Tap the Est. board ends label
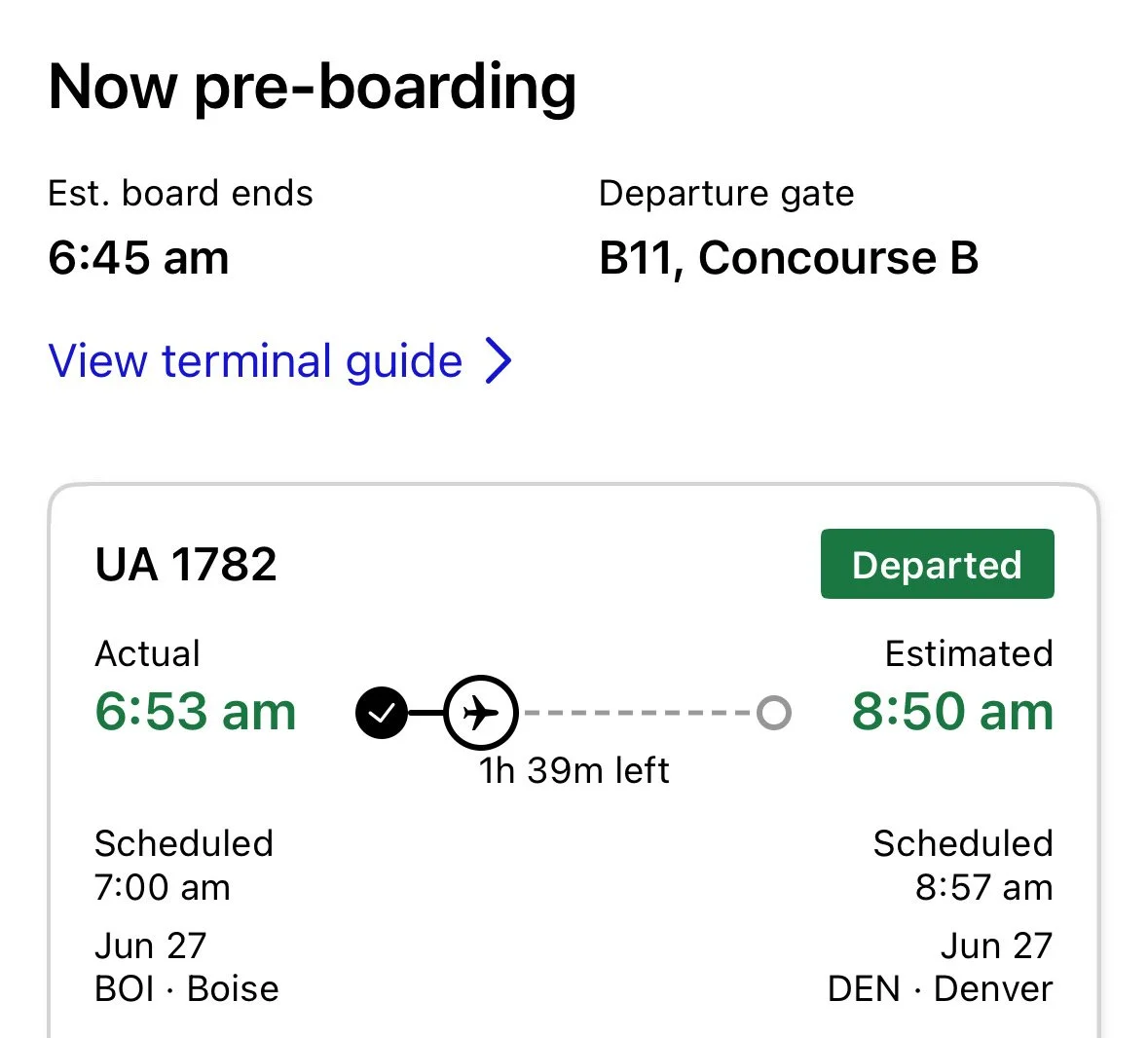 (x=180, y=194)
